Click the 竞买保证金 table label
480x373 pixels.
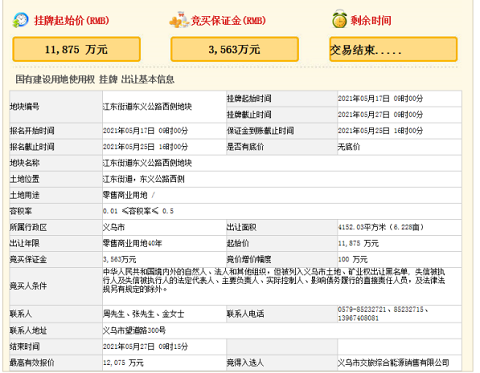(x=28, y=259)
